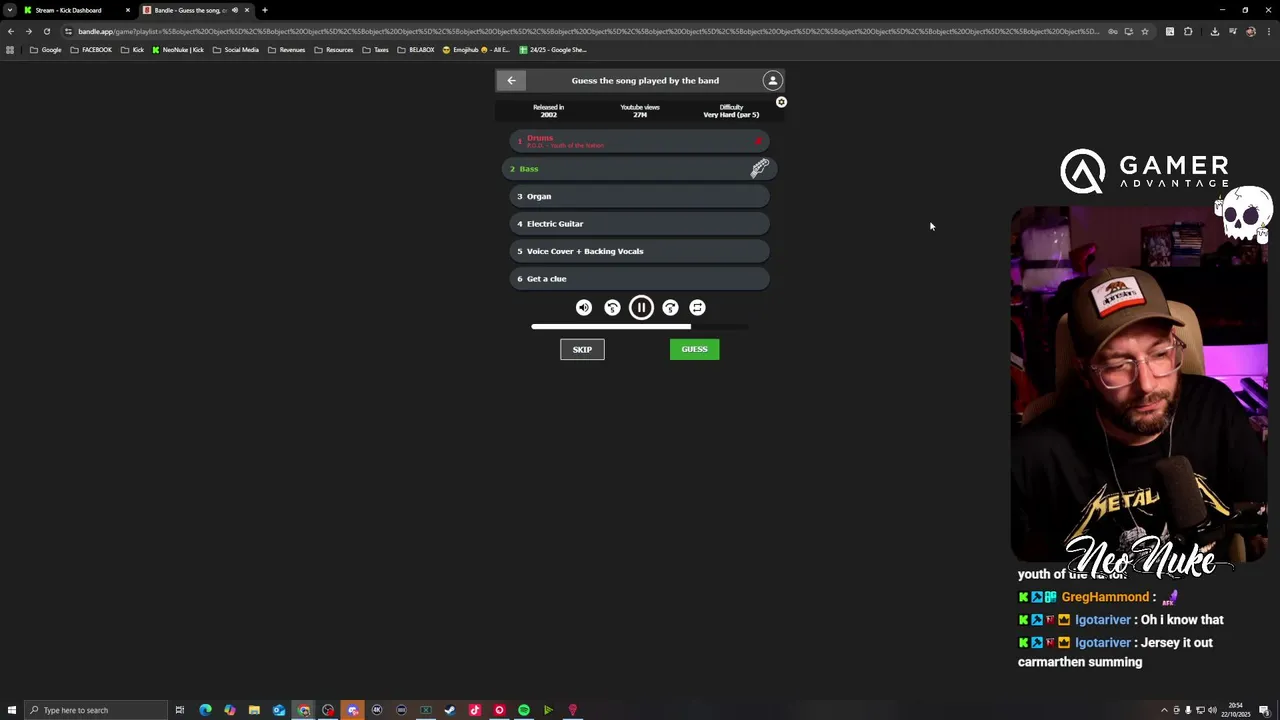Viewport: 1280px width, 720px height.
Task: Open the Taxes bookmarks folder
Action: 376,50
